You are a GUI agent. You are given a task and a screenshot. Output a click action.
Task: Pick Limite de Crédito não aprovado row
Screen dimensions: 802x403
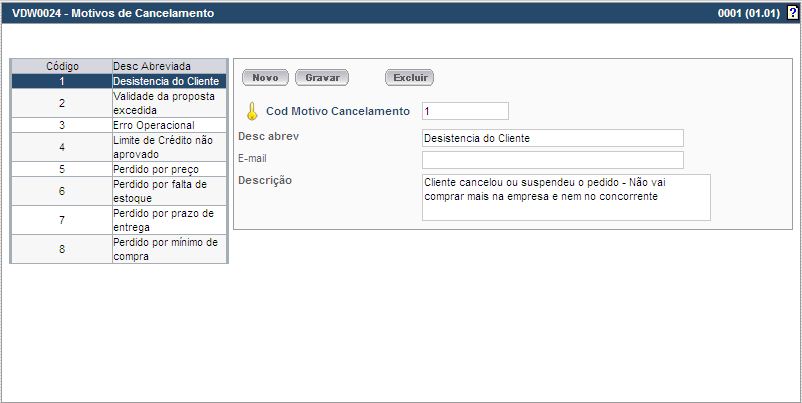(x=119, y=147)
